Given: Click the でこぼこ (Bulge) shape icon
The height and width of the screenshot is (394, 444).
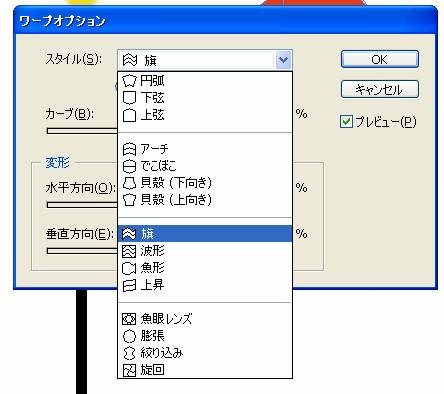Looking at the screenshot, I should pyautogui.click(x=129, y=166).
